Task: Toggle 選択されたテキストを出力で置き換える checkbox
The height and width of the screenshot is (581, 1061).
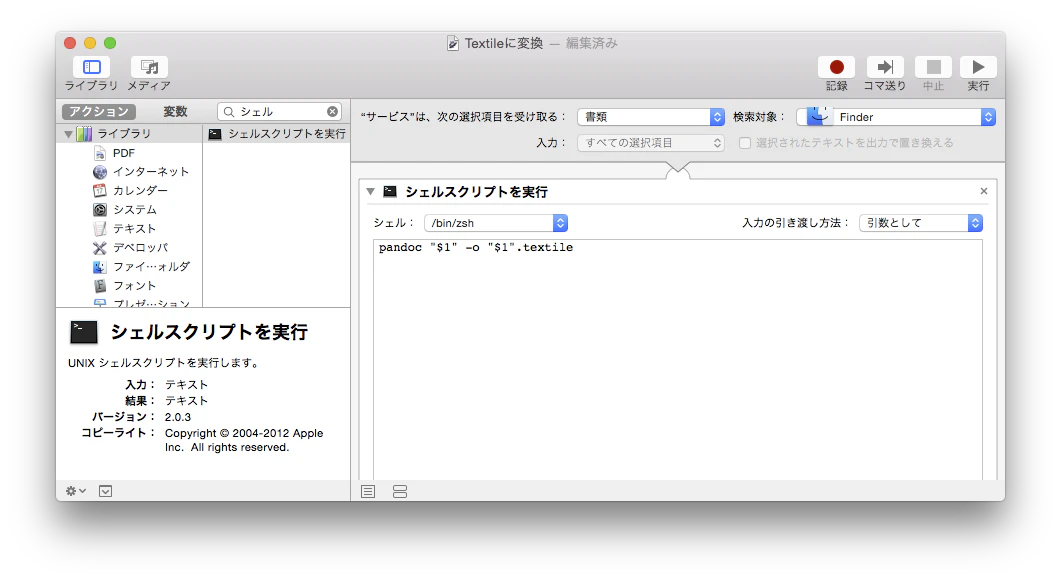Action: [745, 143]
